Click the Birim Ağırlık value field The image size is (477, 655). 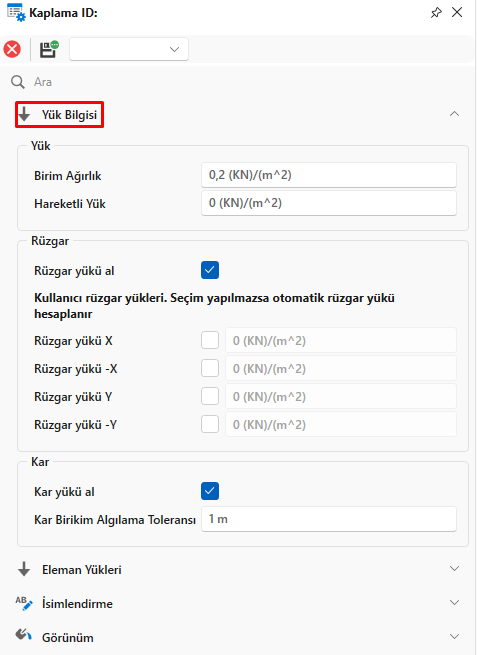tap(329, 175)
